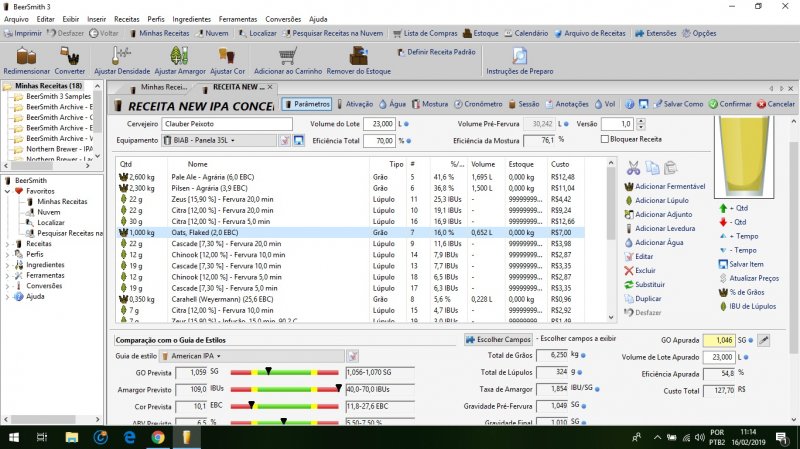Click Adicionar Levedura button
800x449 pixels.
click(660, 229)
